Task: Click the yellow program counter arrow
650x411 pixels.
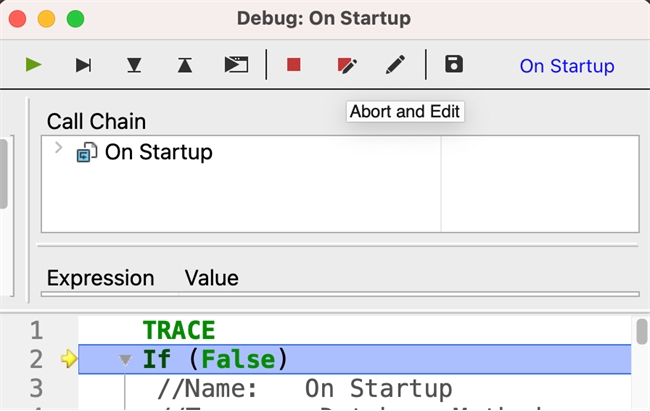Action: tap(68, 359)
